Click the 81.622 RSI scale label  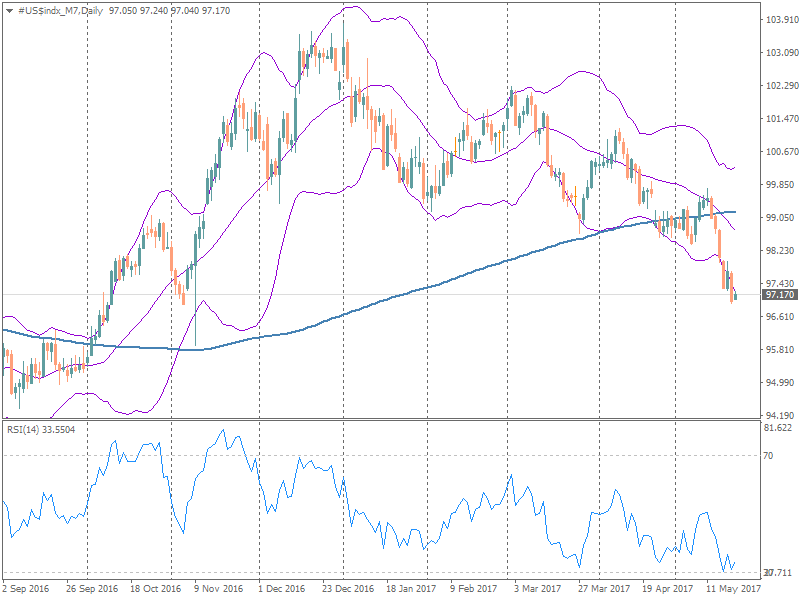click(777, 428)
